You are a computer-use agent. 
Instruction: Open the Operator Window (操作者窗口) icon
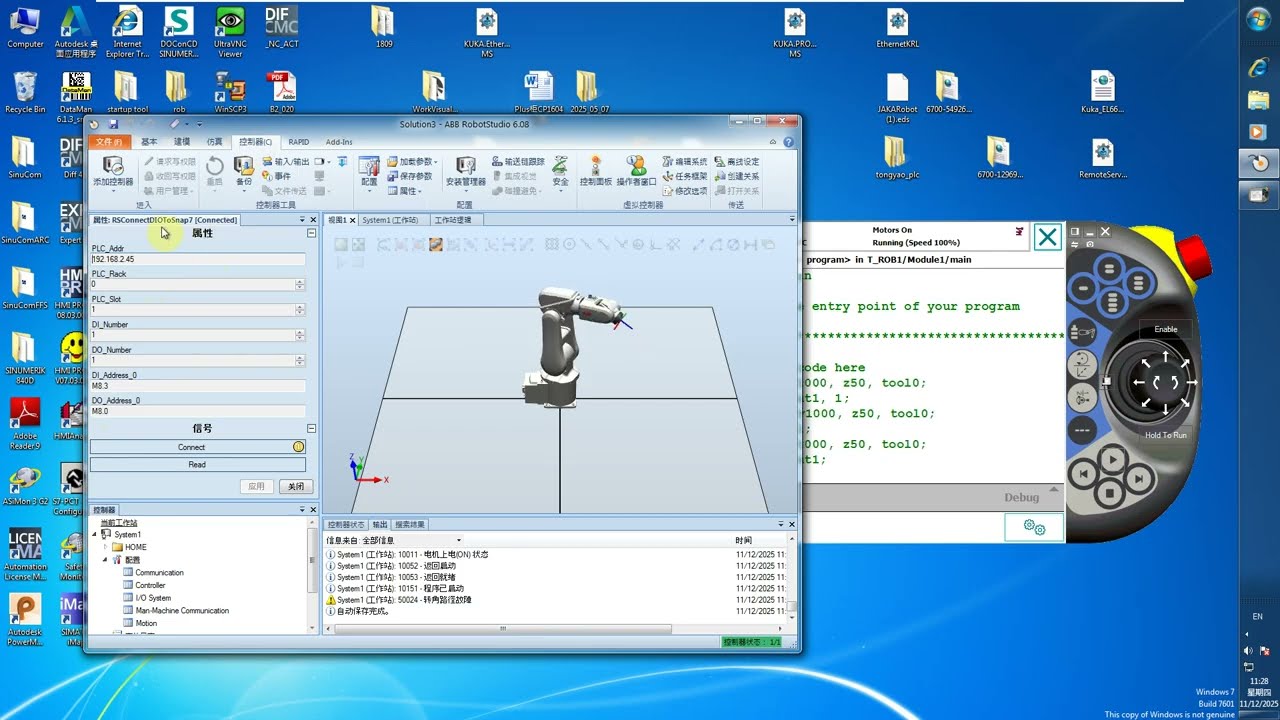tap(636, 171)
